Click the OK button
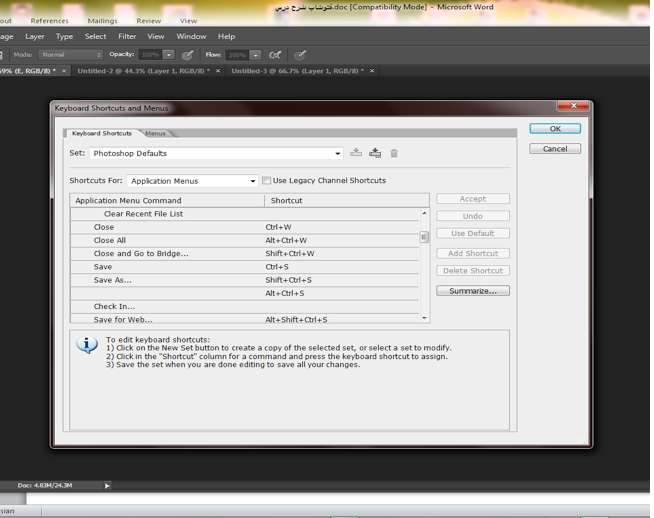This screenshot has height=518, width=654. pos(555,129)
